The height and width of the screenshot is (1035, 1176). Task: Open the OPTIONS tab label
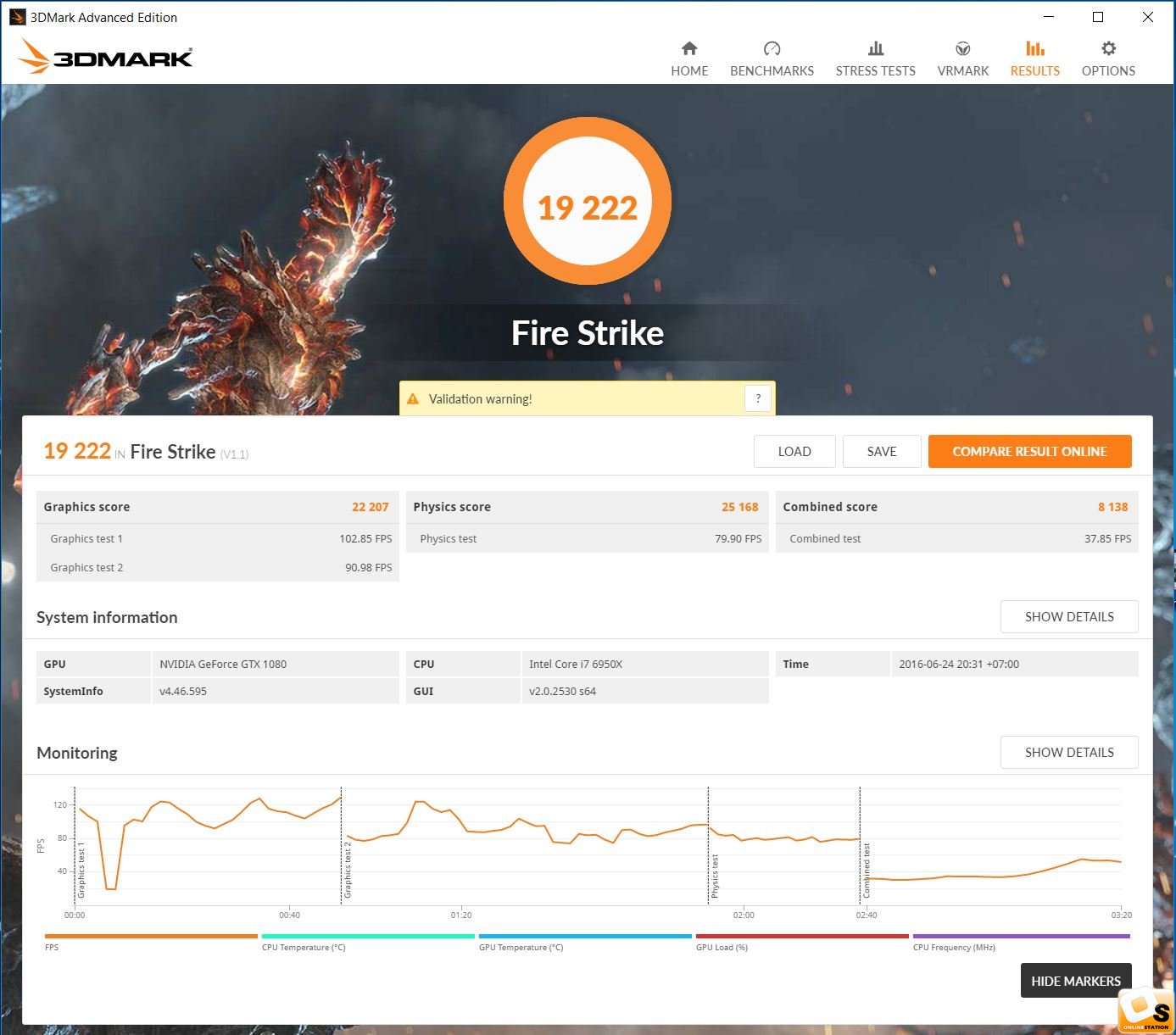(1108, 71)
